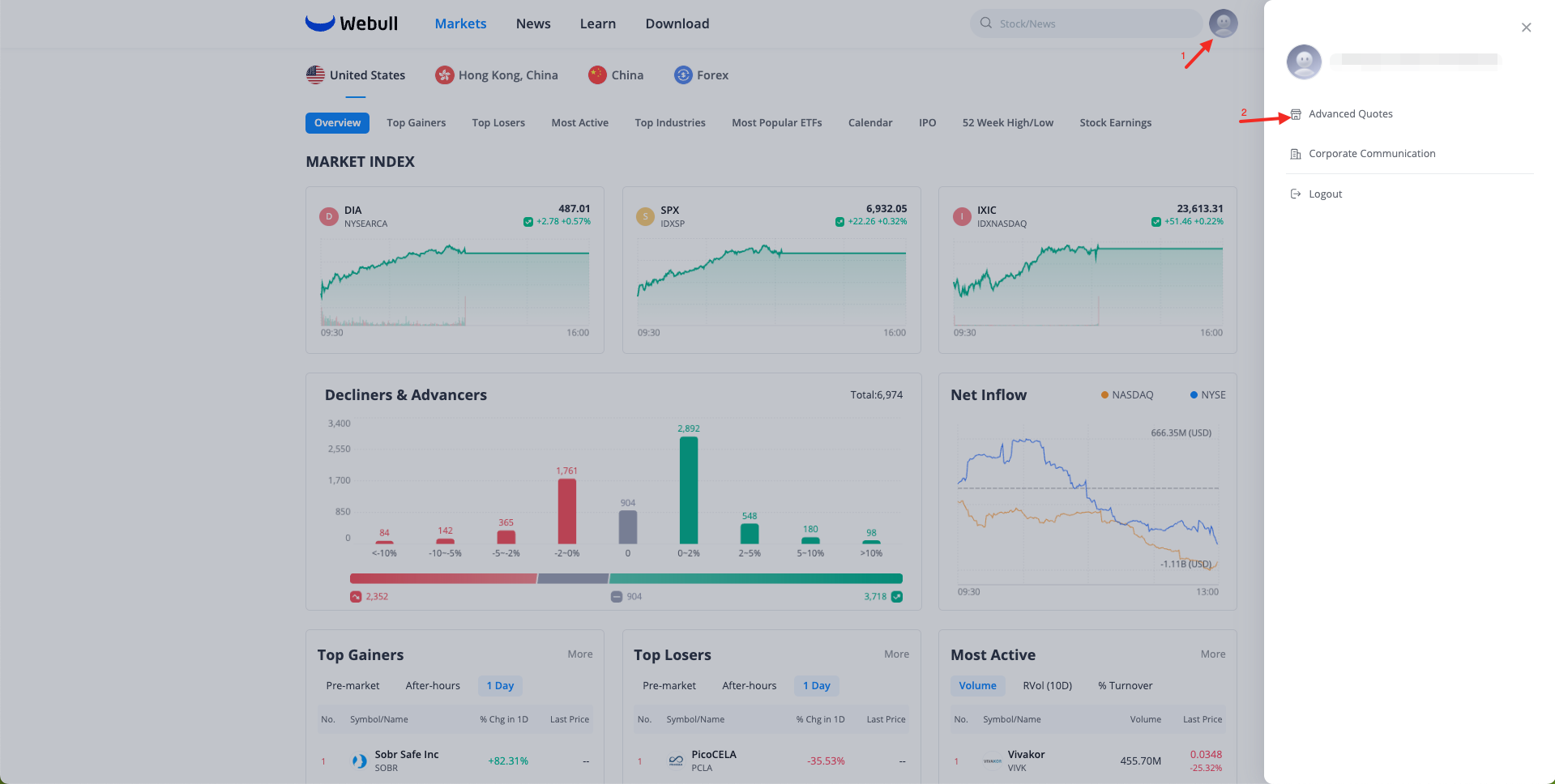Toggle the NYSE legend in Net Inflow
The width and height of the screenshot is (1555, 784).
1207,395
